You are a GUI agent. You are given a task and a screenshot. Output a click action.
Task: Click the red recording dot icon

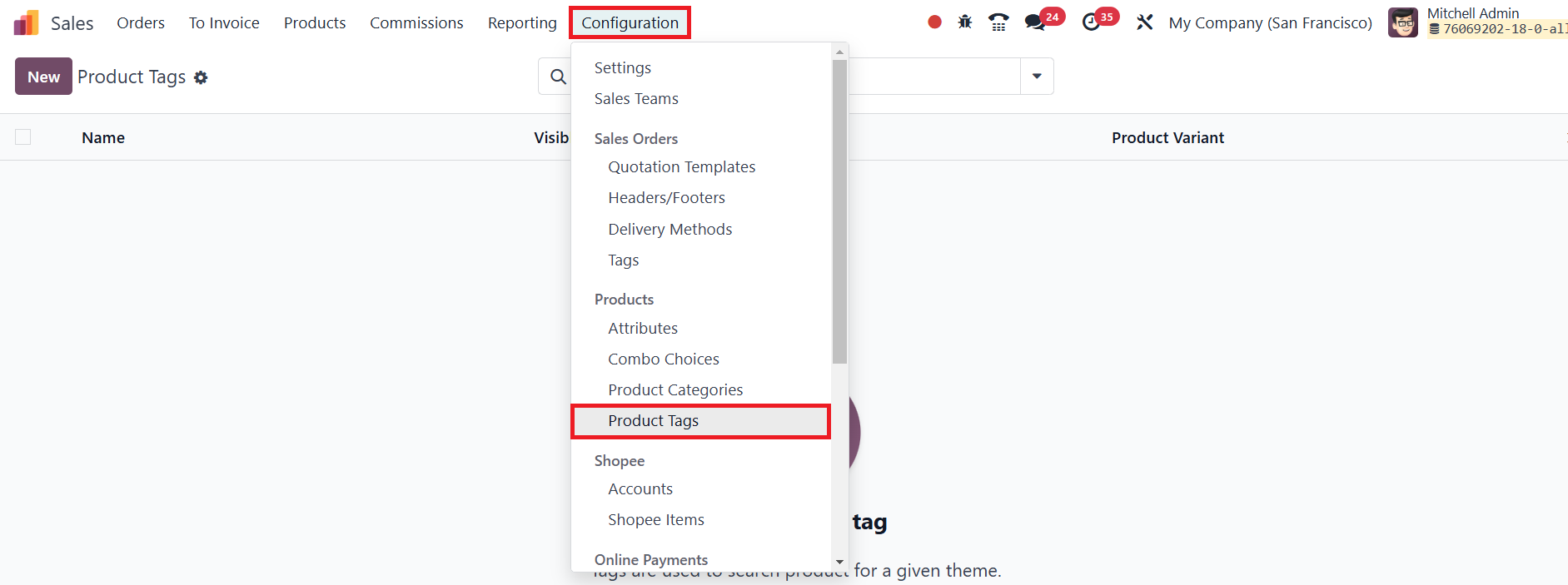point(934,22)
